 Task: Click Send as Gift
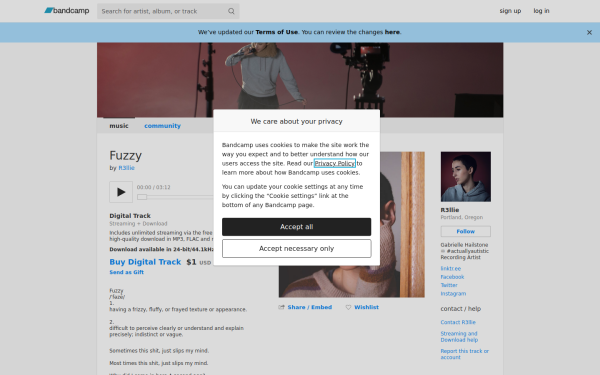coord(127,272)
